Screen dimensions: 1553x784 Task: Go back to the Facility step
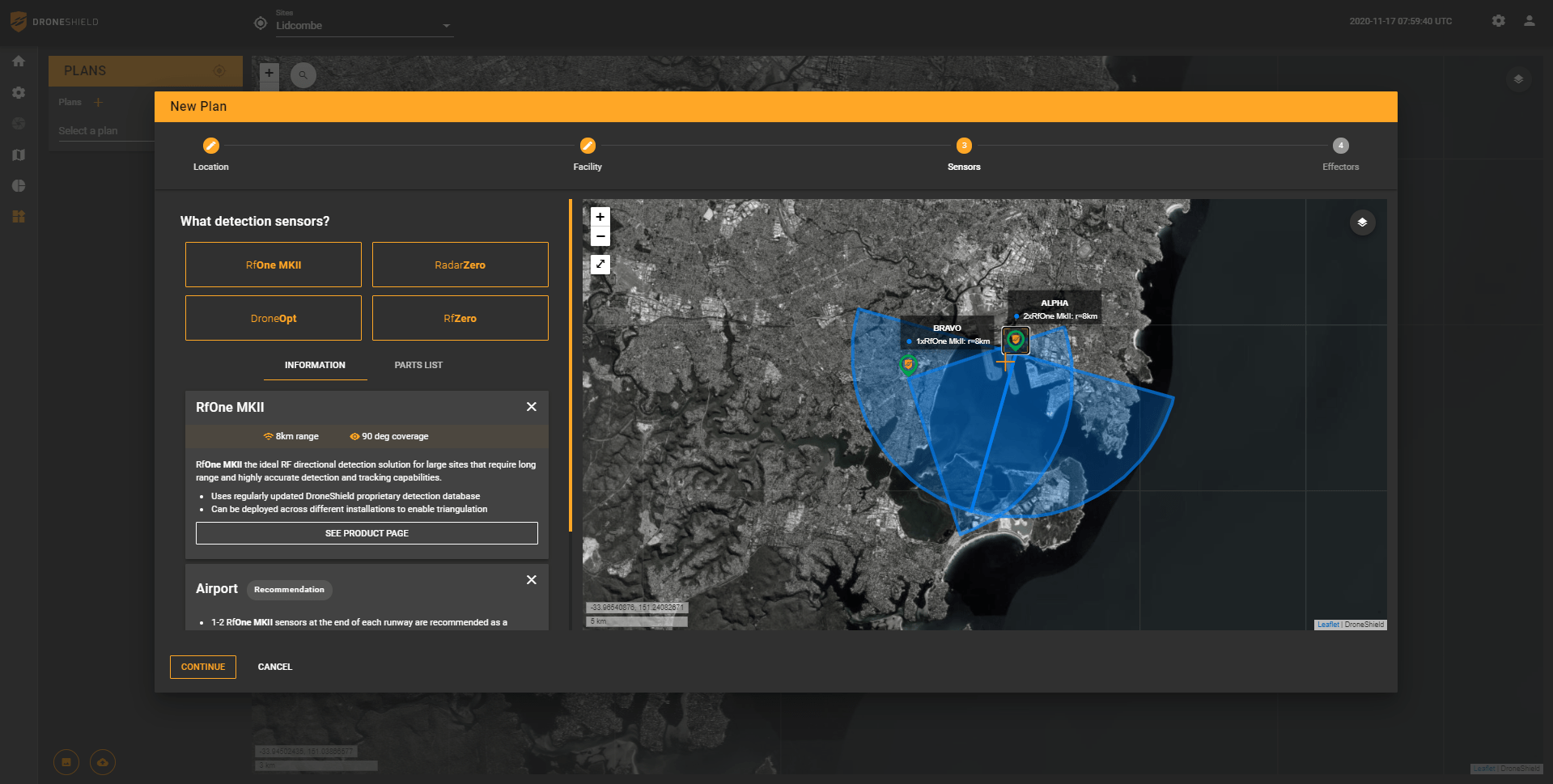(x=588, y=146)
